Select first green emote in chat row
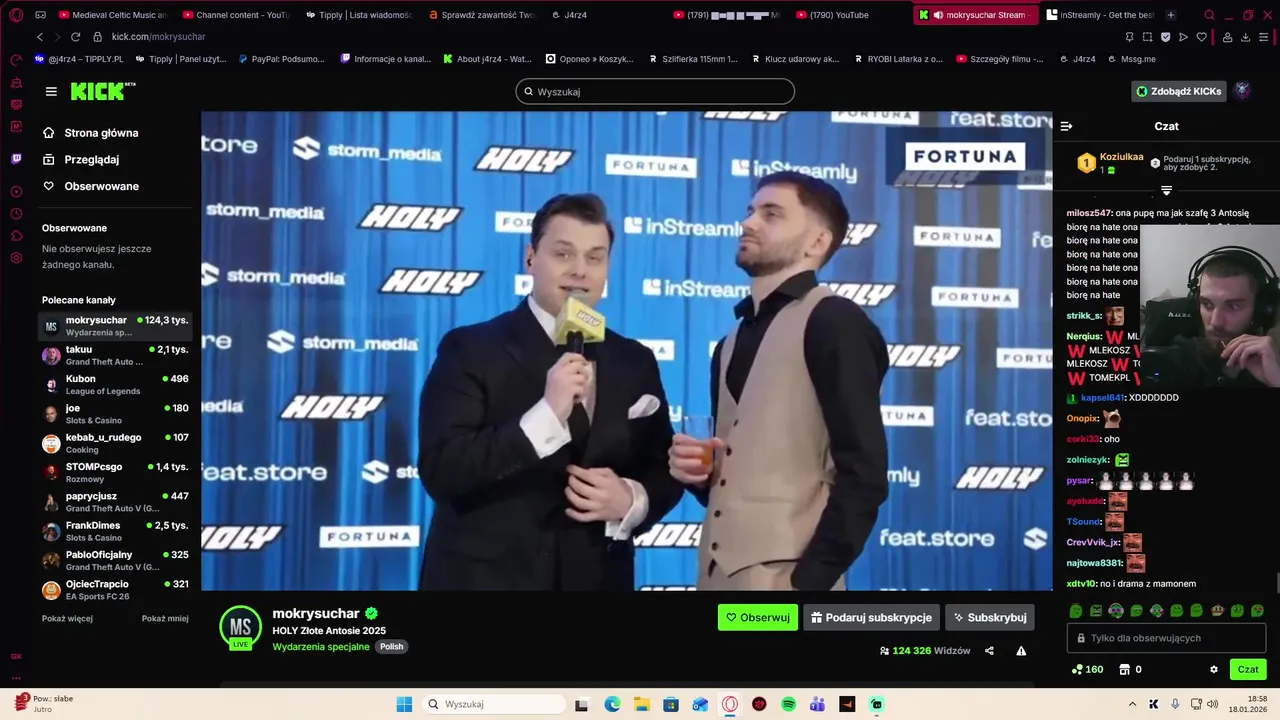Viewport: 1280px width, 720px height. click(x=1076, y=611)
